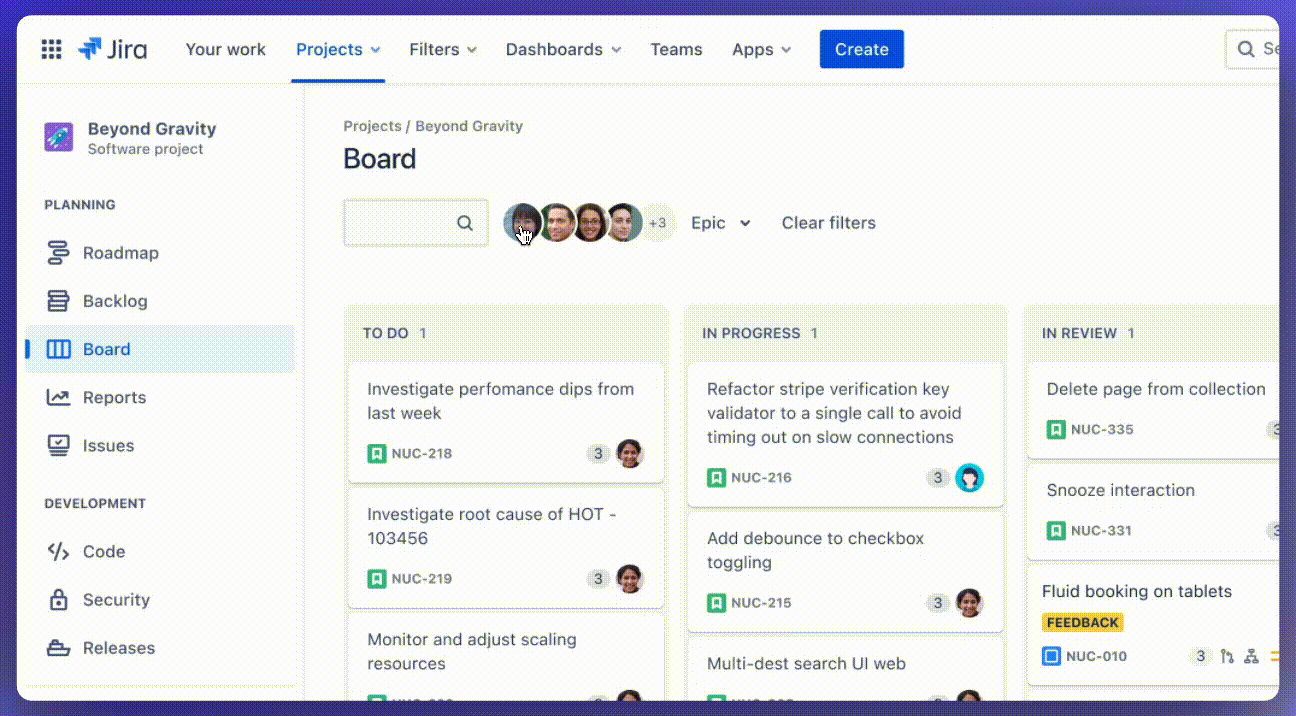
Task: Click the Jira logo
Action: tap(113, 49)
